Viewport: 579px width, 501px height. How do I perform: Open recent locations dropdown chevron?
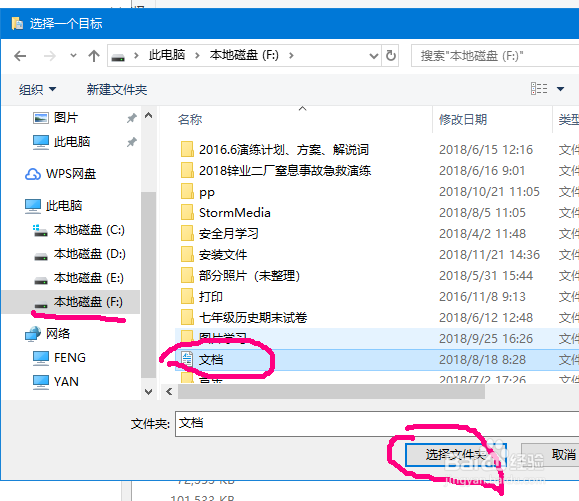73,56
